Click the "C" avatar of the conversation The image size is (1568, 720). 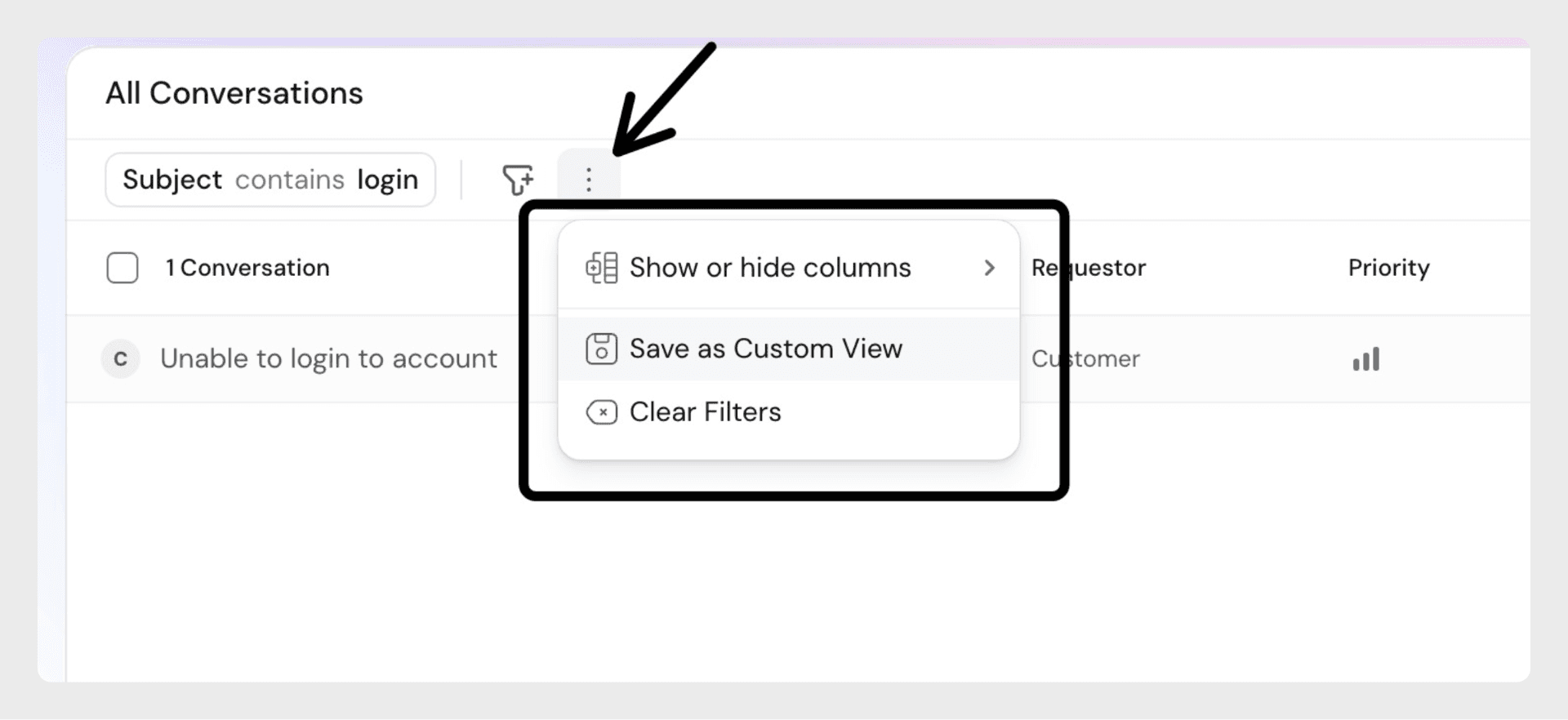(x=121, y=359)
